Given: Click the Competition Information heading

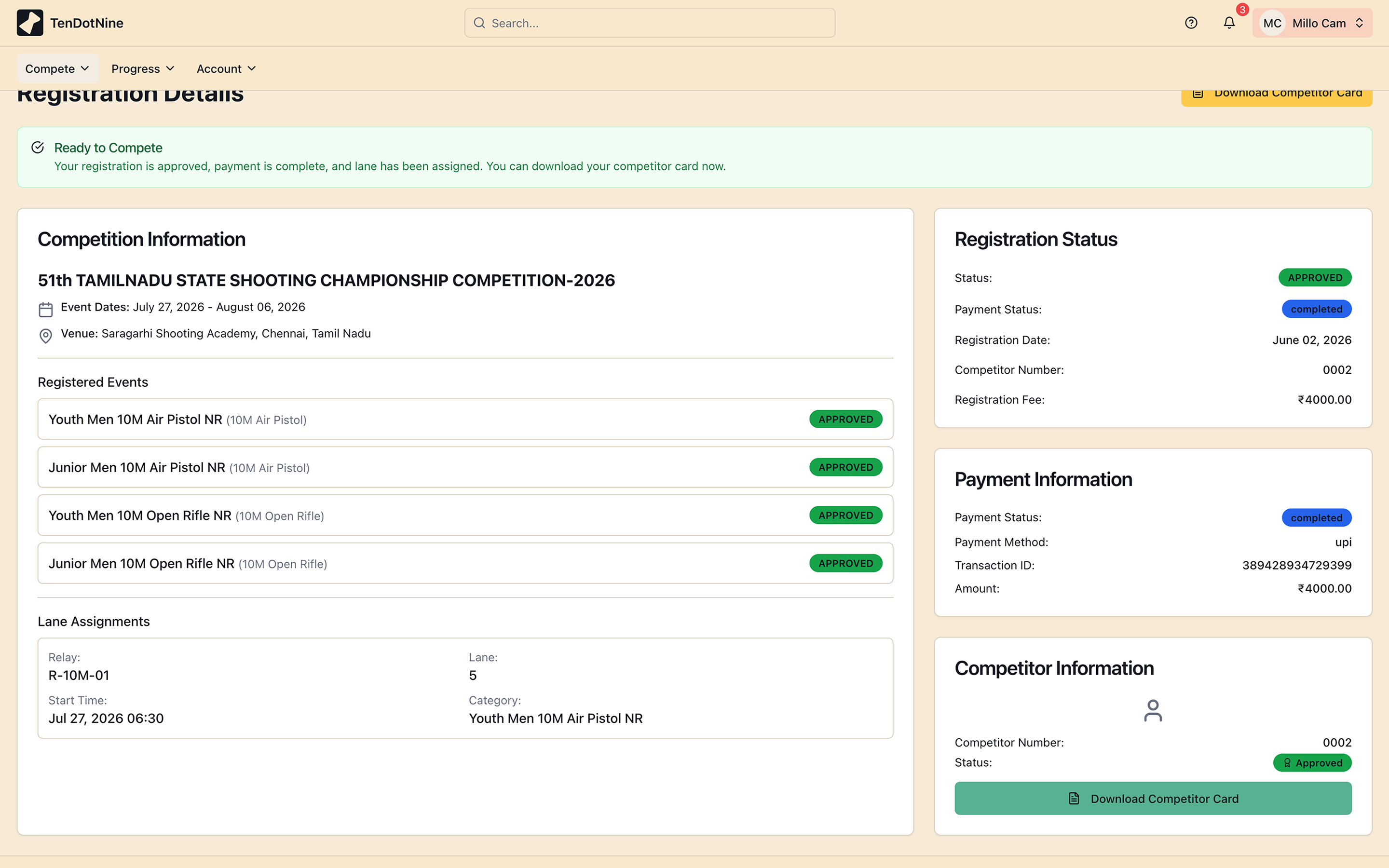Looking at the screenshot, I should (142, 239).
